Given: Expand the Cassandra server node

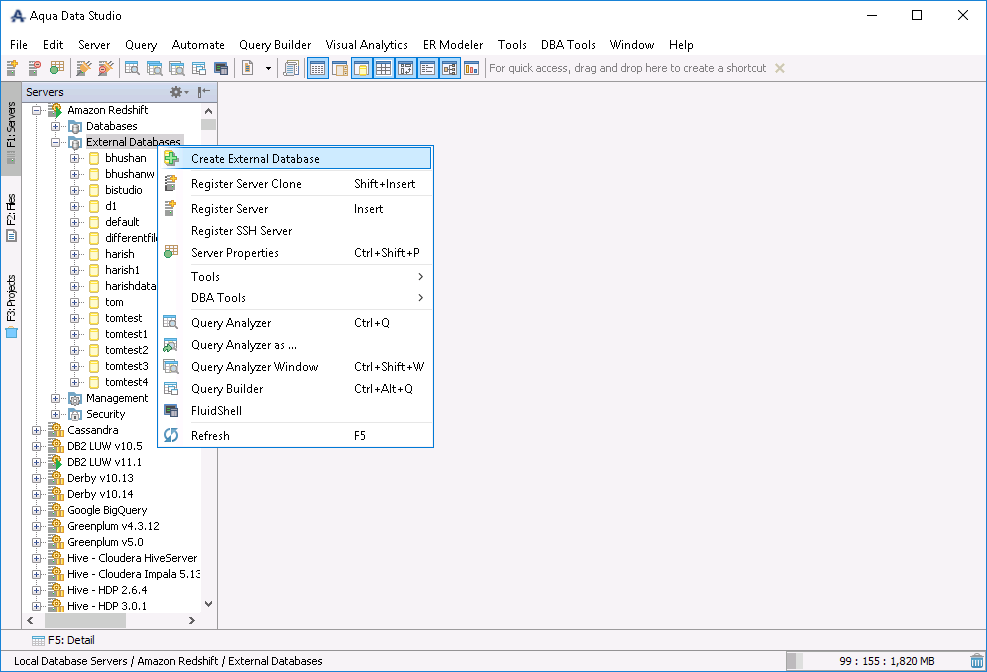Looking at the screenshot, I should click(x=37, y=430).
